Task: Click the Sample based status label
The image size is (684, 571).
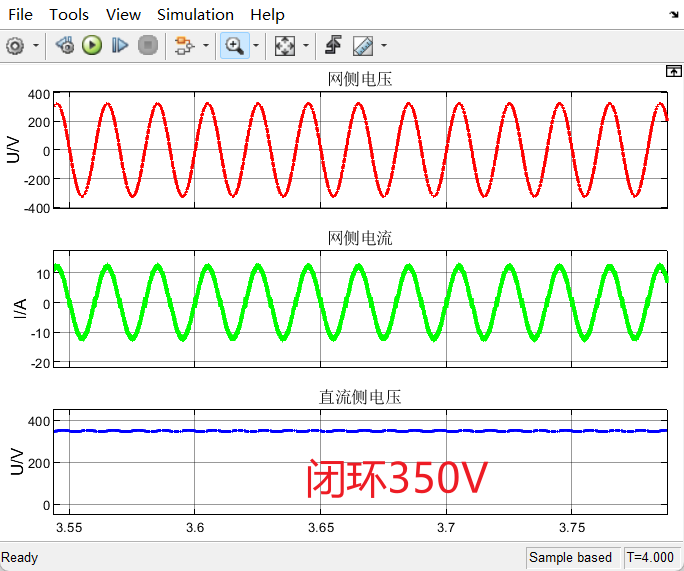Action: click(570, 557)
